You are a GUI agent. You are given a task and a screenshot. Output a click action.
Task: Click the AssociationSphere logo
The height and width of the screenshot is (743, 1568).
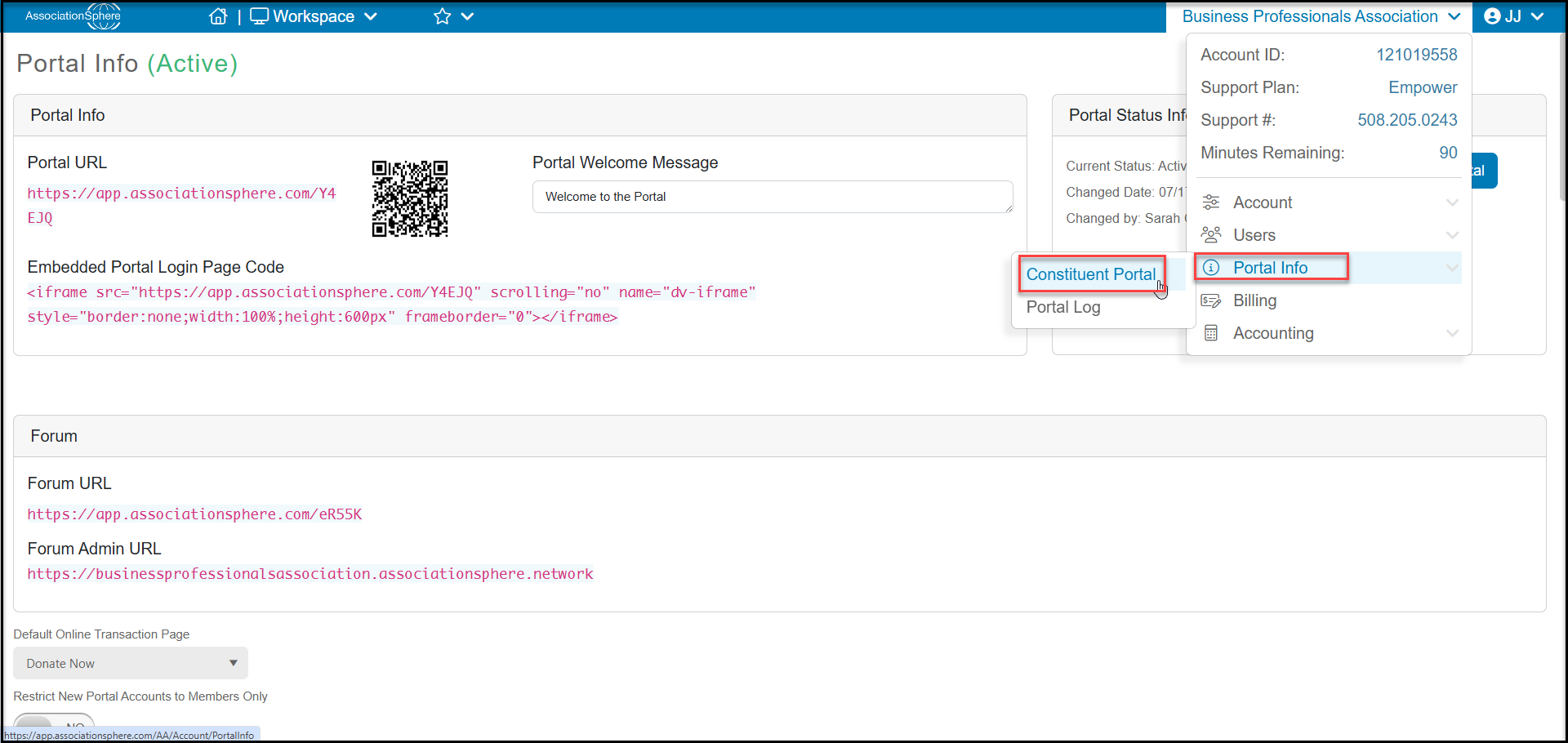coord(73,16)
